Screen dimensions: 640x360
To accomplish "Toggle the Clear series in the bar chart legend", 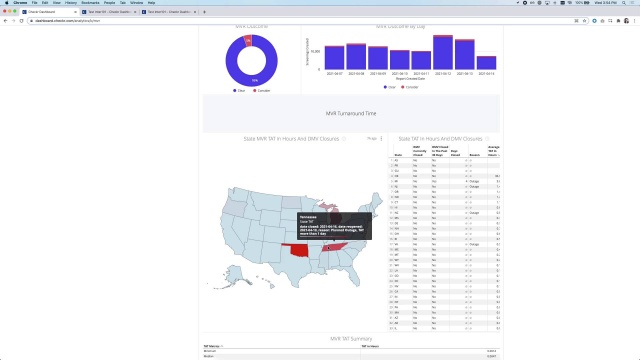I will pos(390,87).
